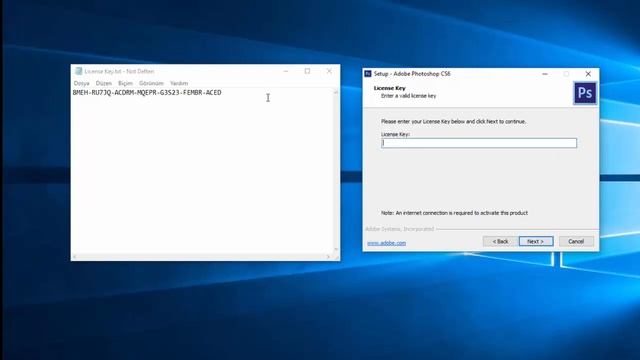
Task: Close the Photoshop Setup window
Action: click(588, 74)
